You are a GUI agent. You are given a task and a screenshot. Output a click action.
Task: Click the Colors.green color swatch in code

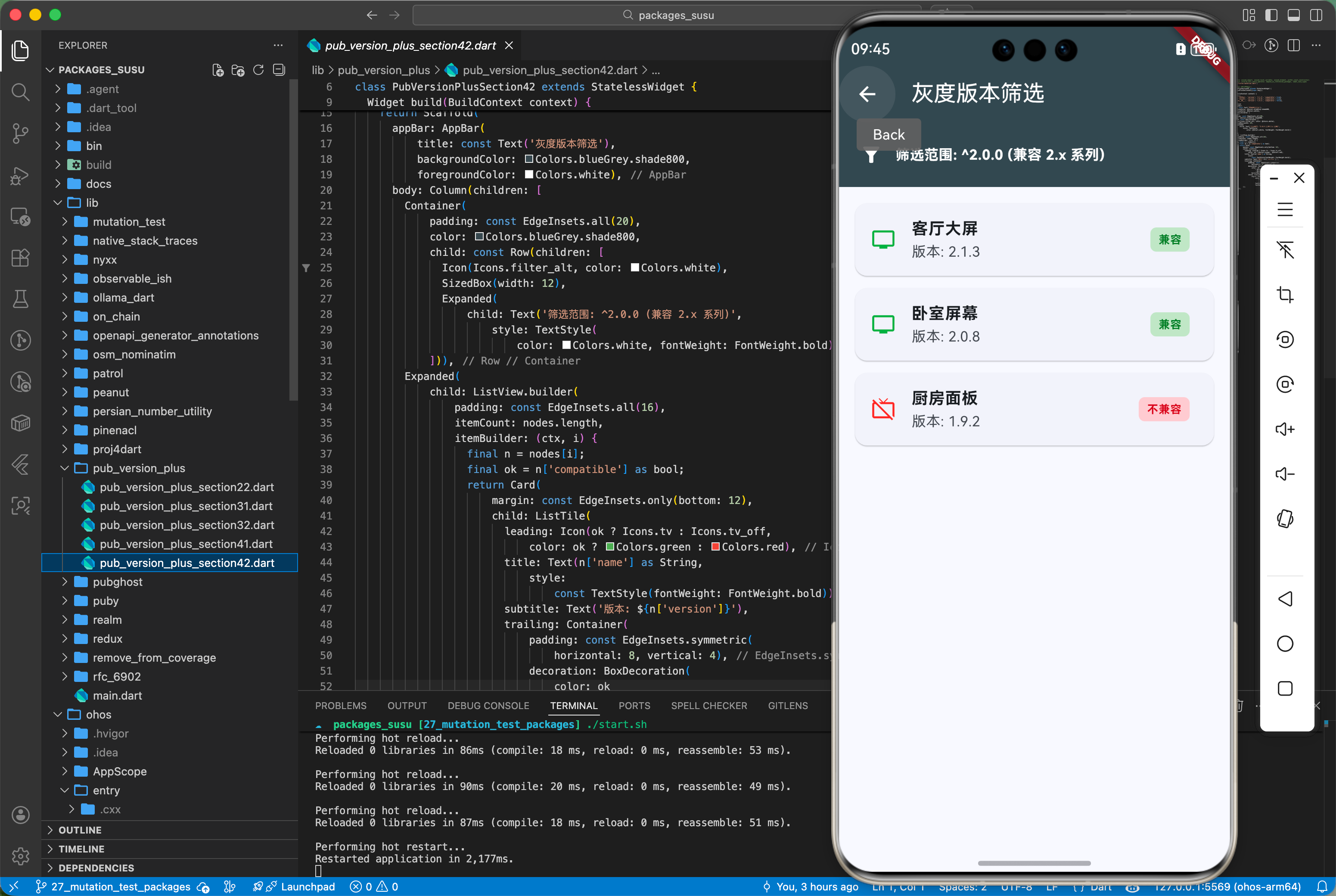click(x=609, y=547)
